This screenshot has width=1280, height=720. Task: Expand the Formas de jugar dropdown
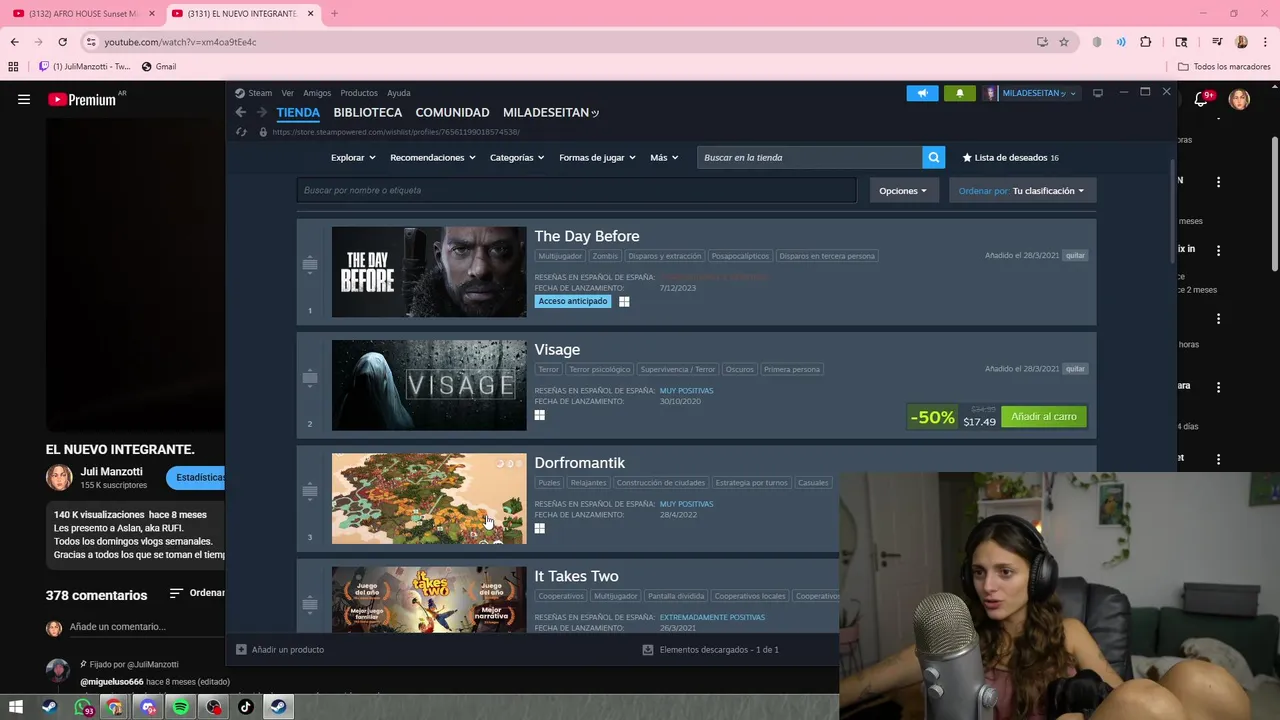point(597,158)
